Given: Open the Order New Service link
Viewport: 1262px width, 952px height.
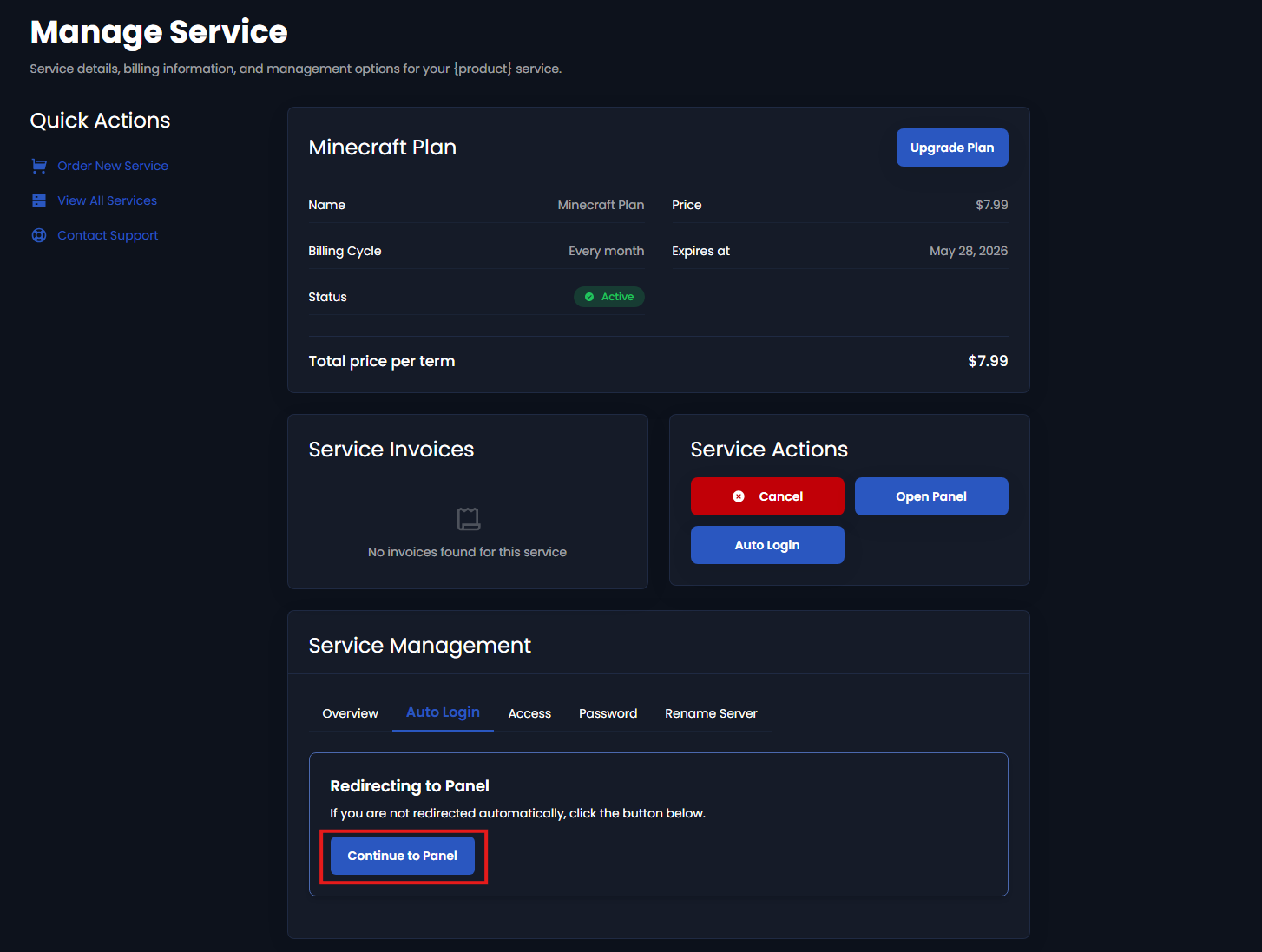Looking at the screenshot, I should tap(113, 166).
